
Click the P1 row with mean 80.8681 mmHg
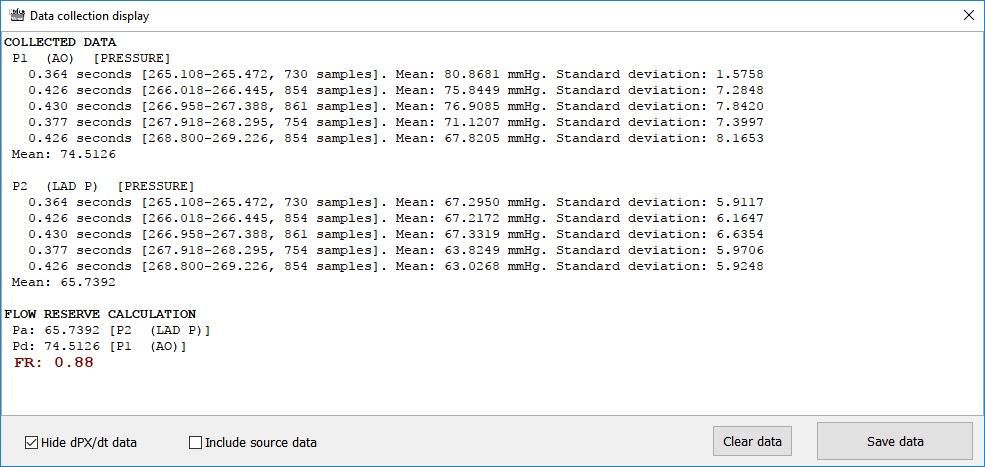(x=396, y=75)
